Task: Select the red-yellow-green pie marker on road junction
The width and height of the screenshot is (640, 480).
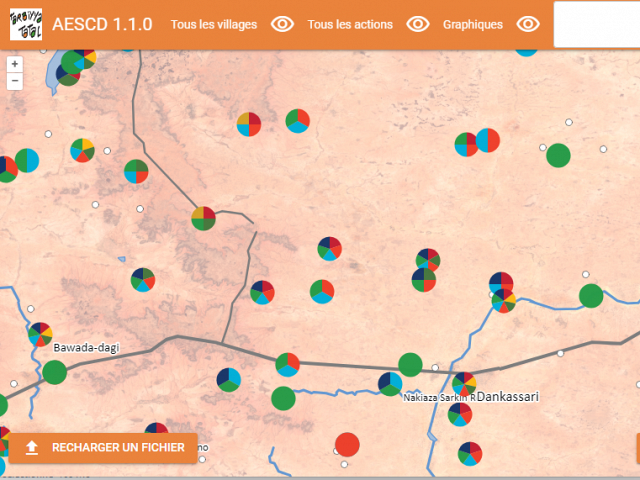Action: click(x=203, y=218)
